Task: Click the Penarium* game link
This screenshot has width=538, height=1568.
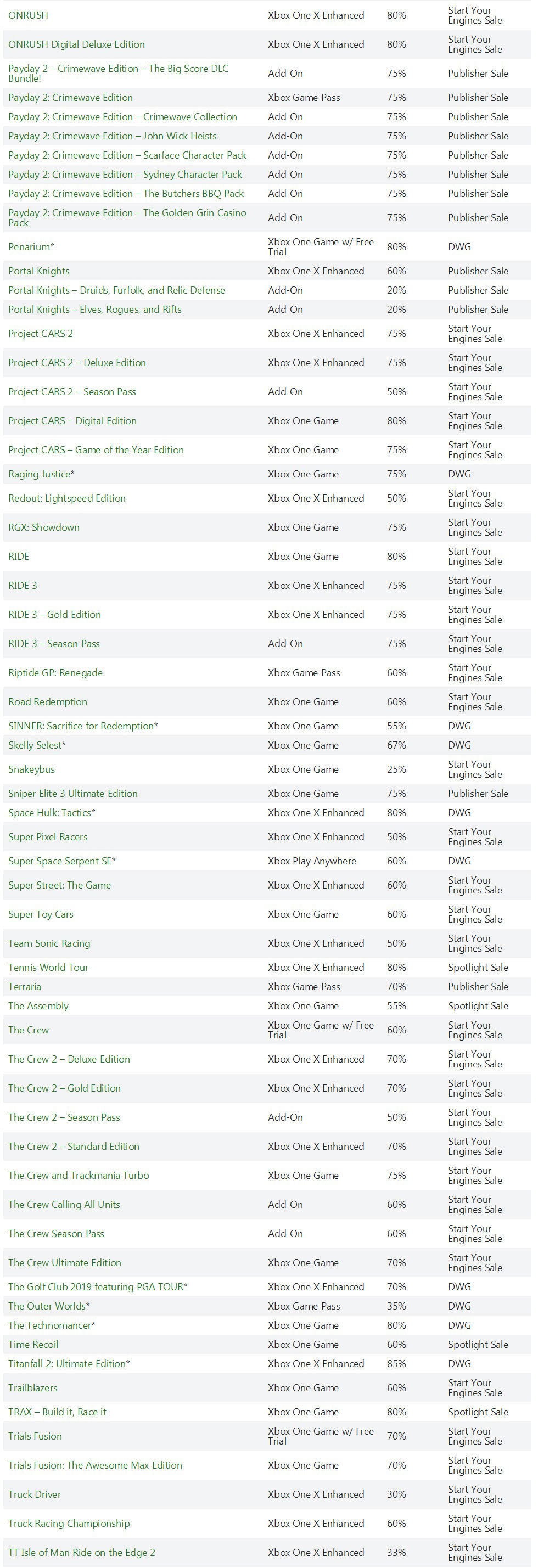Action: 31,247
